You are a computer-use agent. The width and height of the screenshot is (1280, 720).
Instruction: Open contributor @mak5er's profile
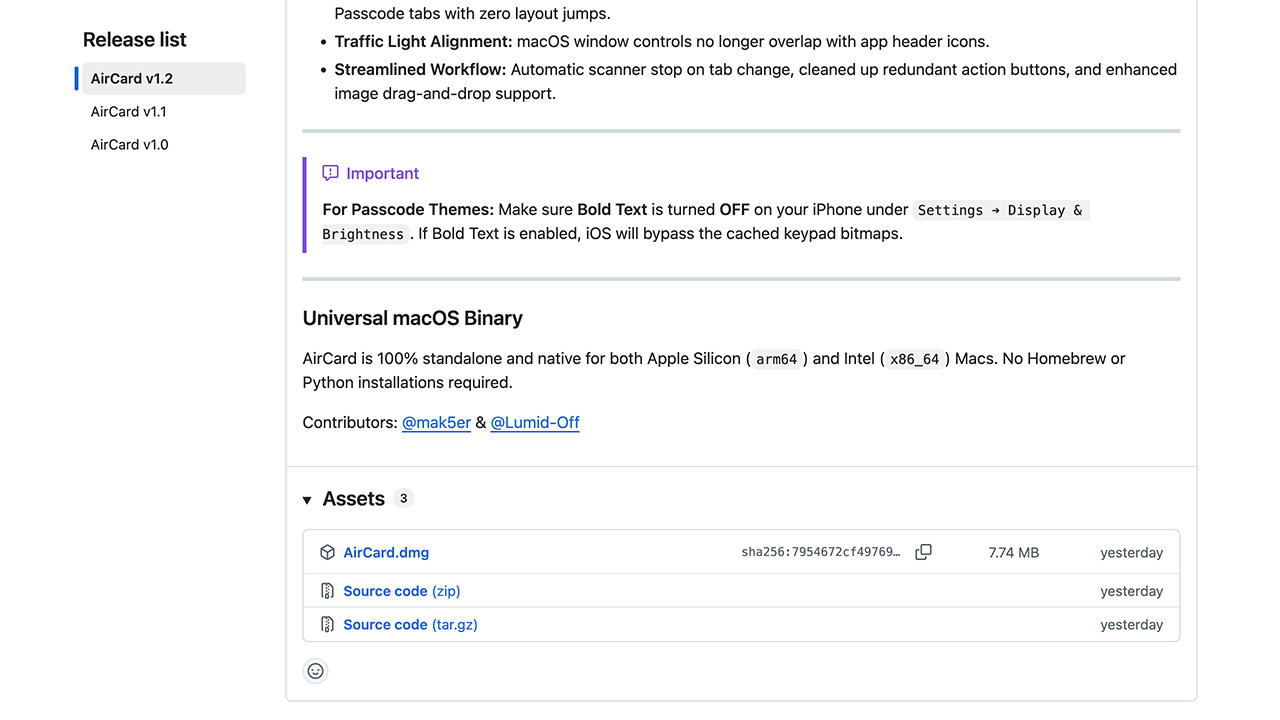(436, 422)
